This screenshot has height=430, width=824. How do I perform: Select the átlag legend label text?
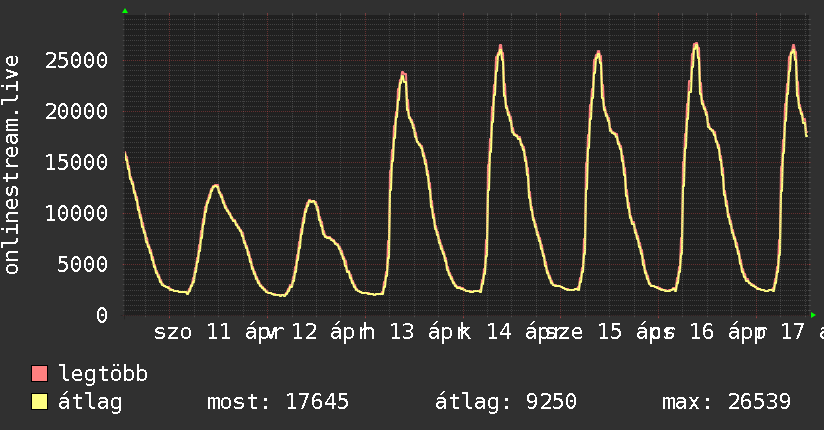(x=90, y=403)
